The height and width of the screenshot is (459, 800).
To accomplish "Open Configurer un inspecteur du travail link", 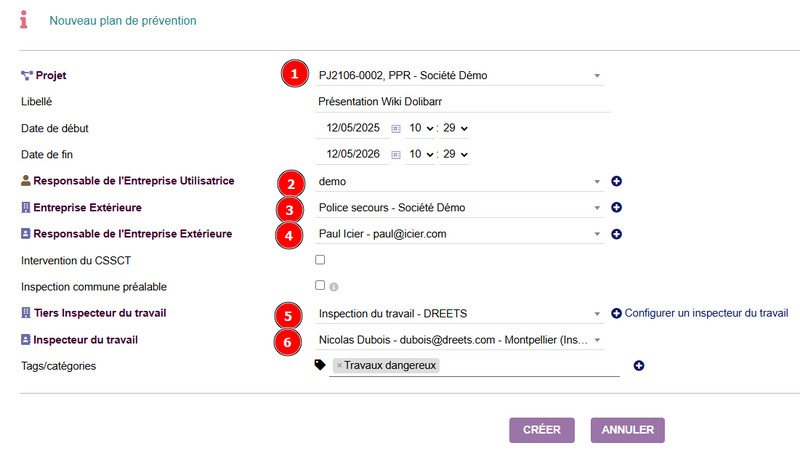I will coord(700,313).
